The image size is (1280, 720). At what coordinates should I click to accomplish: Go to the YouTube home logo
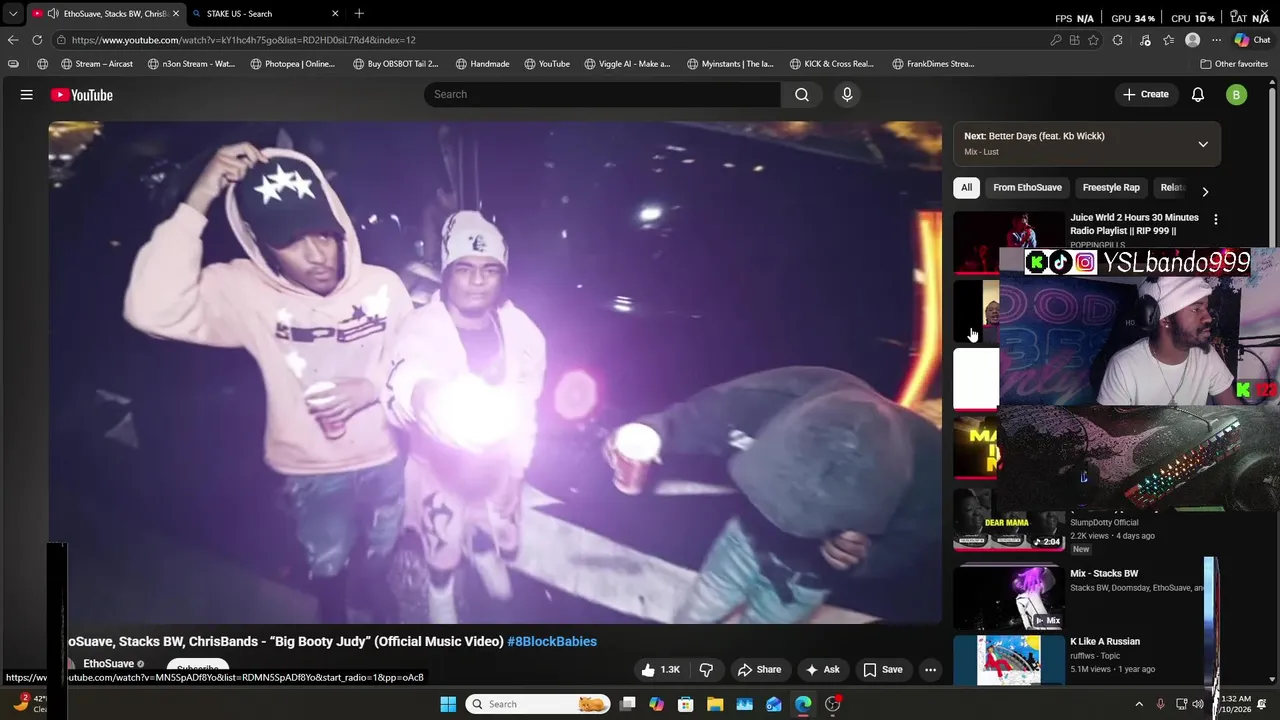coord(82,95)
